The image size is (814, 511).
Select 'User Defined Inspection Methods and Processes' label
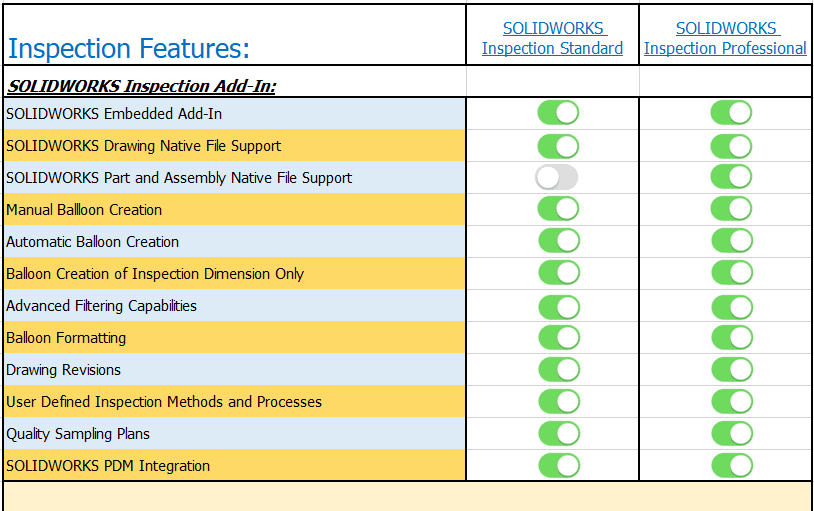coord(164,402)
